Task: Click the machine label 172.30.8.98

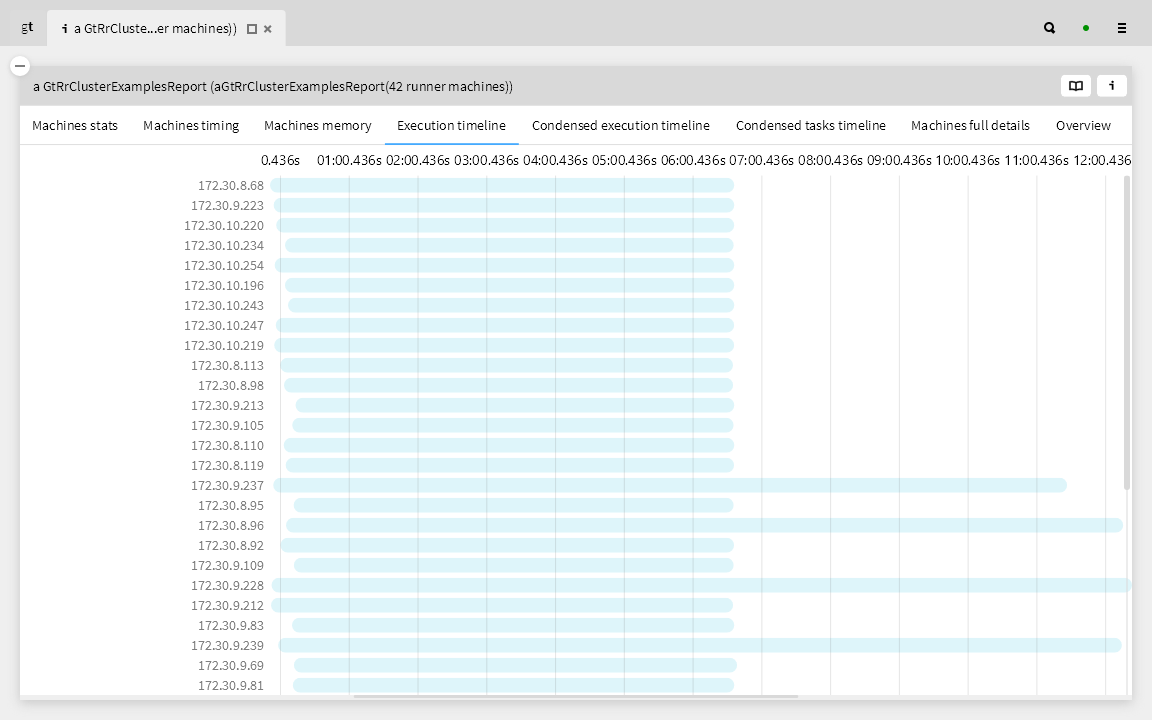Action: click(231, 385)
